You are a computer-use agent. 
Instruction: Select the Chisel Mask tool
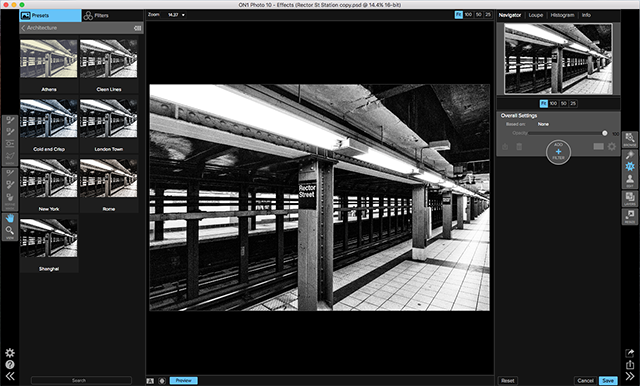(x=10, y=185)
